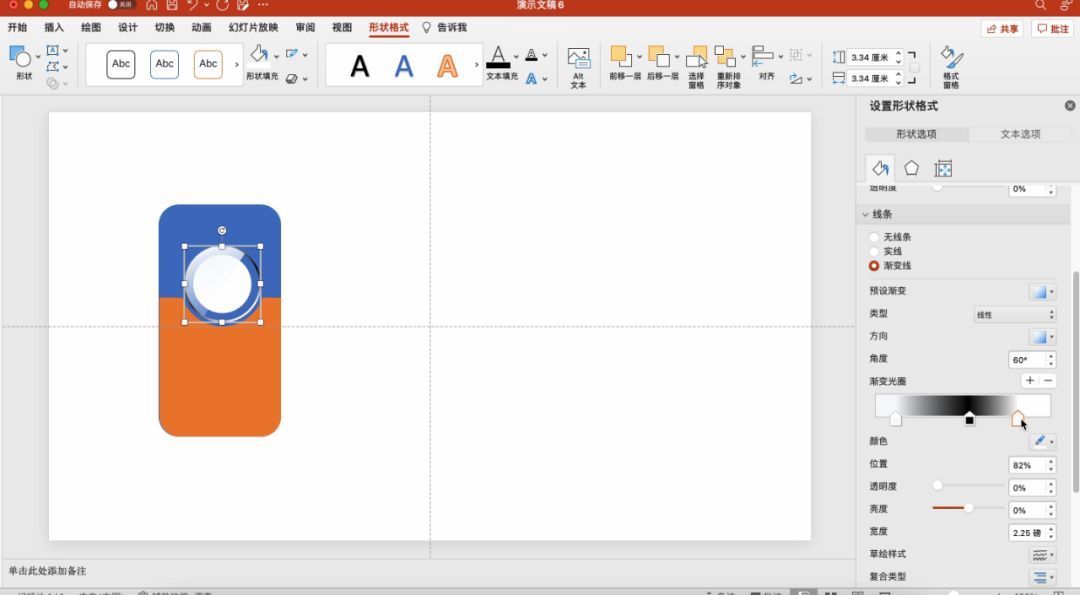This screenshot has width=1080, height=595.
Task: Click the shape outline pen icon
Action: coord(292,54)
